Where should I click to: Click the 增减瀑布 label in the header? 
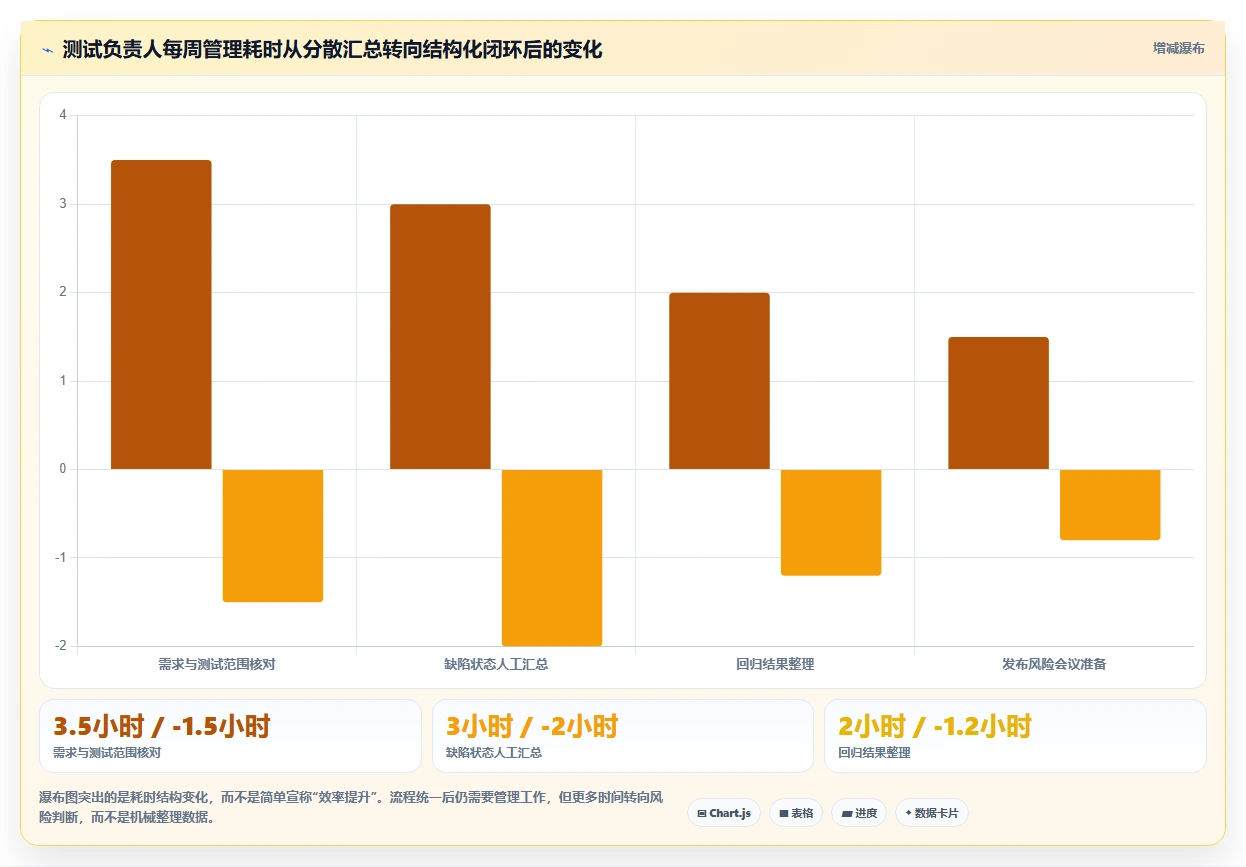point(1178,48)
